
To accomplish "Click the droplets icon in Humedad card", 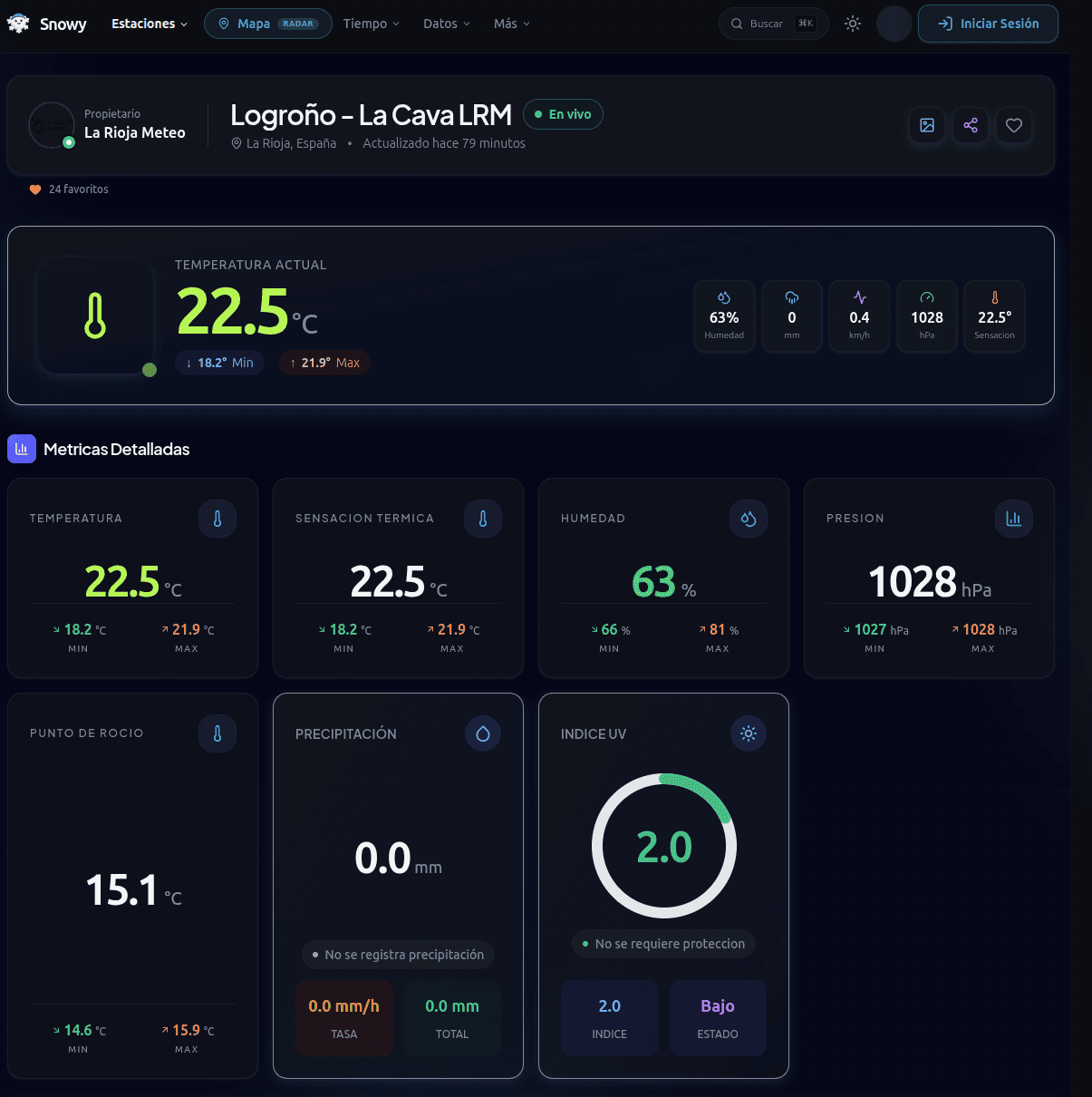I will pos(749,519).
